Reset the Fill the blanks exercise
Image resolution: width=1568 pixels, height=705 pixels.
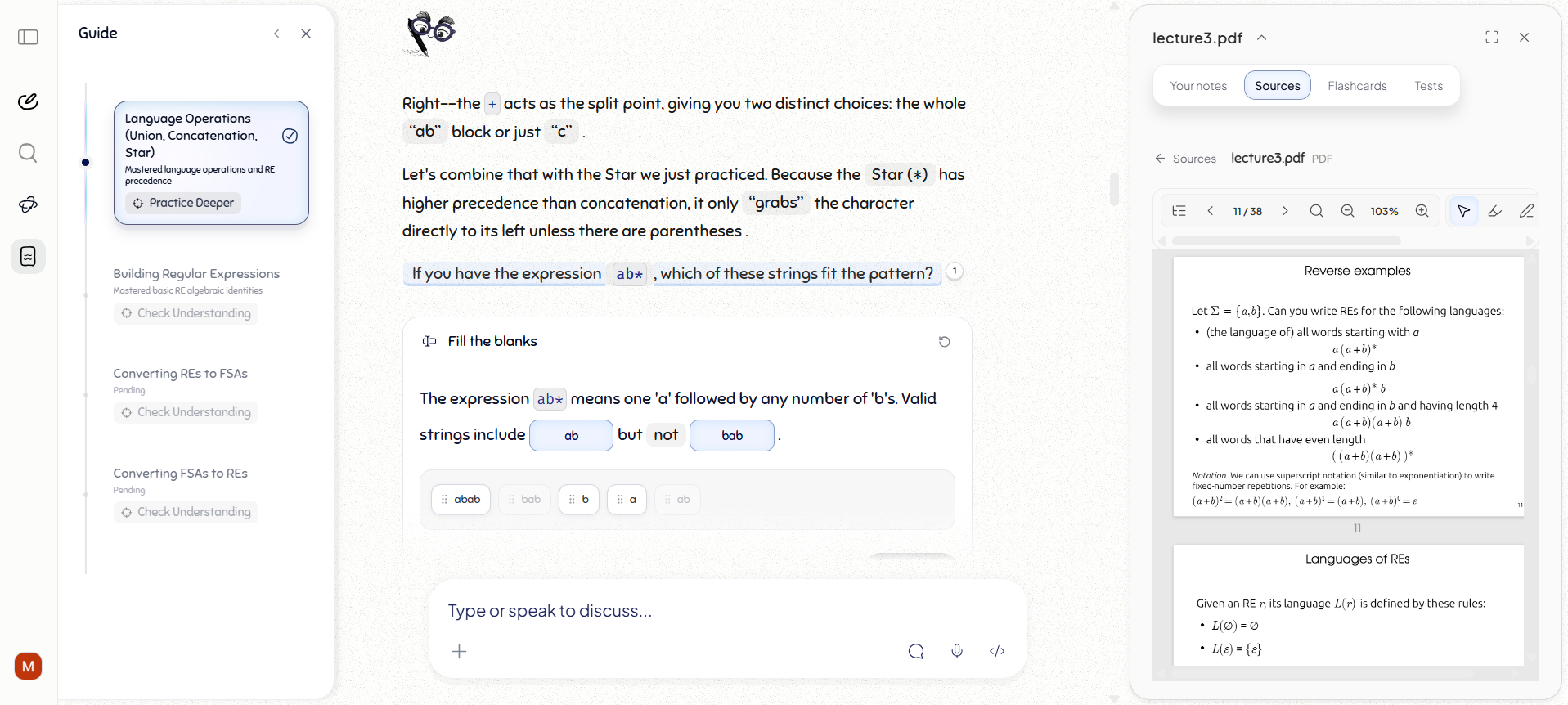click(x=944, y=342)
